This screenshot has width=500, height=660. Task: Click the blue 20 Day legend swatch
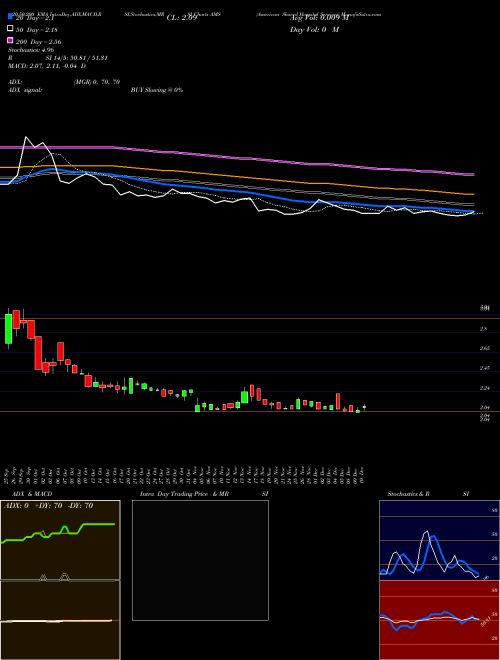[x=11, y=16]
